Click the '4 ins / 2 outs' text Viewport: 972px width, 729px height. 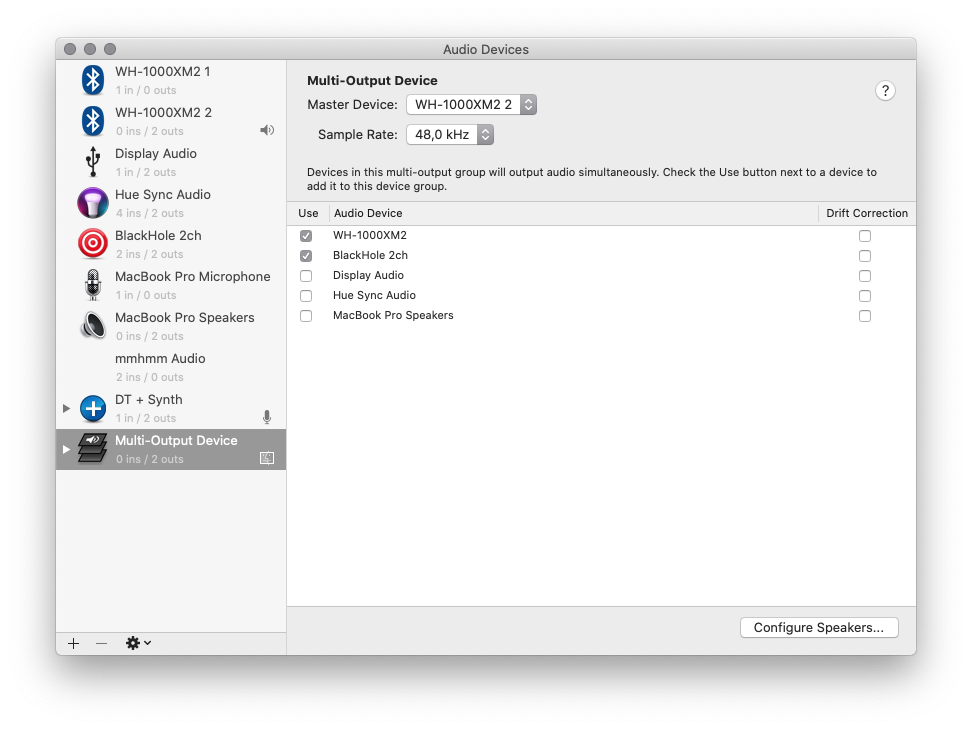coord(150,213)
